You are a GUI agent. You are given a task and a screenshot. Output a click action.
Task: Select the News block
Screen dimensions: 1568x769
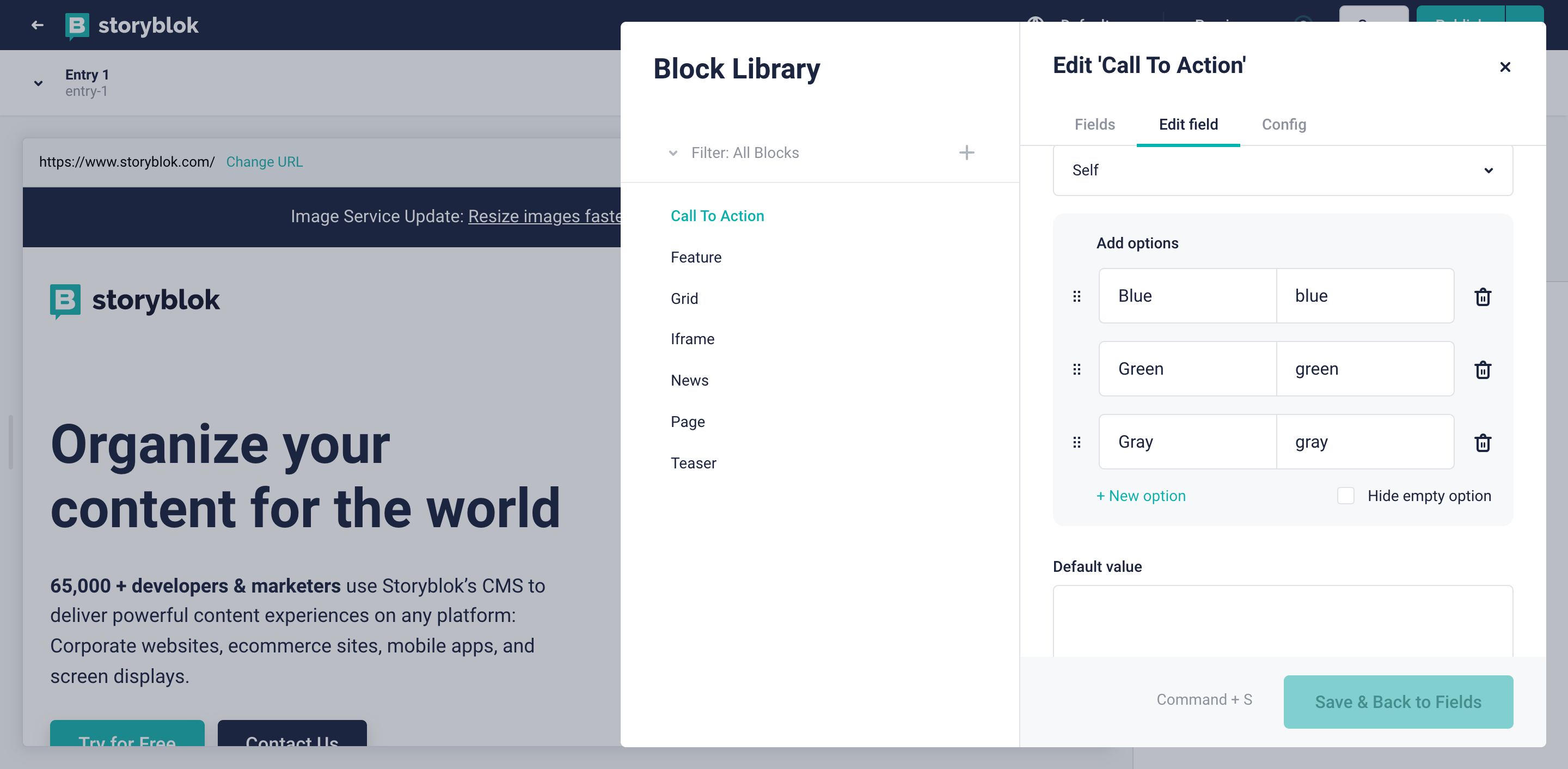(689, 380)
